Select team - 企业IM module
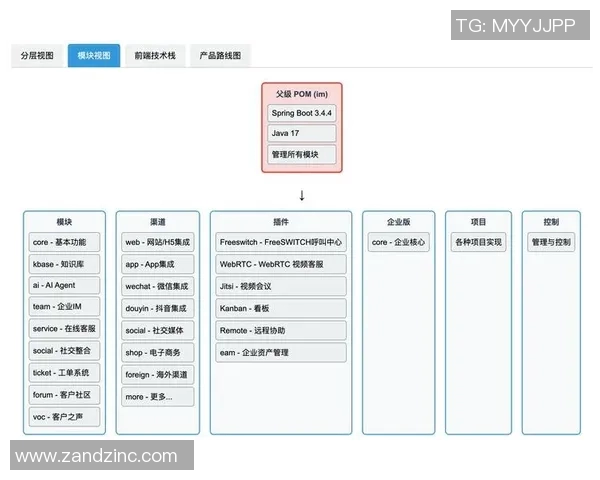The image size is (600, 480). click(64, 307)
